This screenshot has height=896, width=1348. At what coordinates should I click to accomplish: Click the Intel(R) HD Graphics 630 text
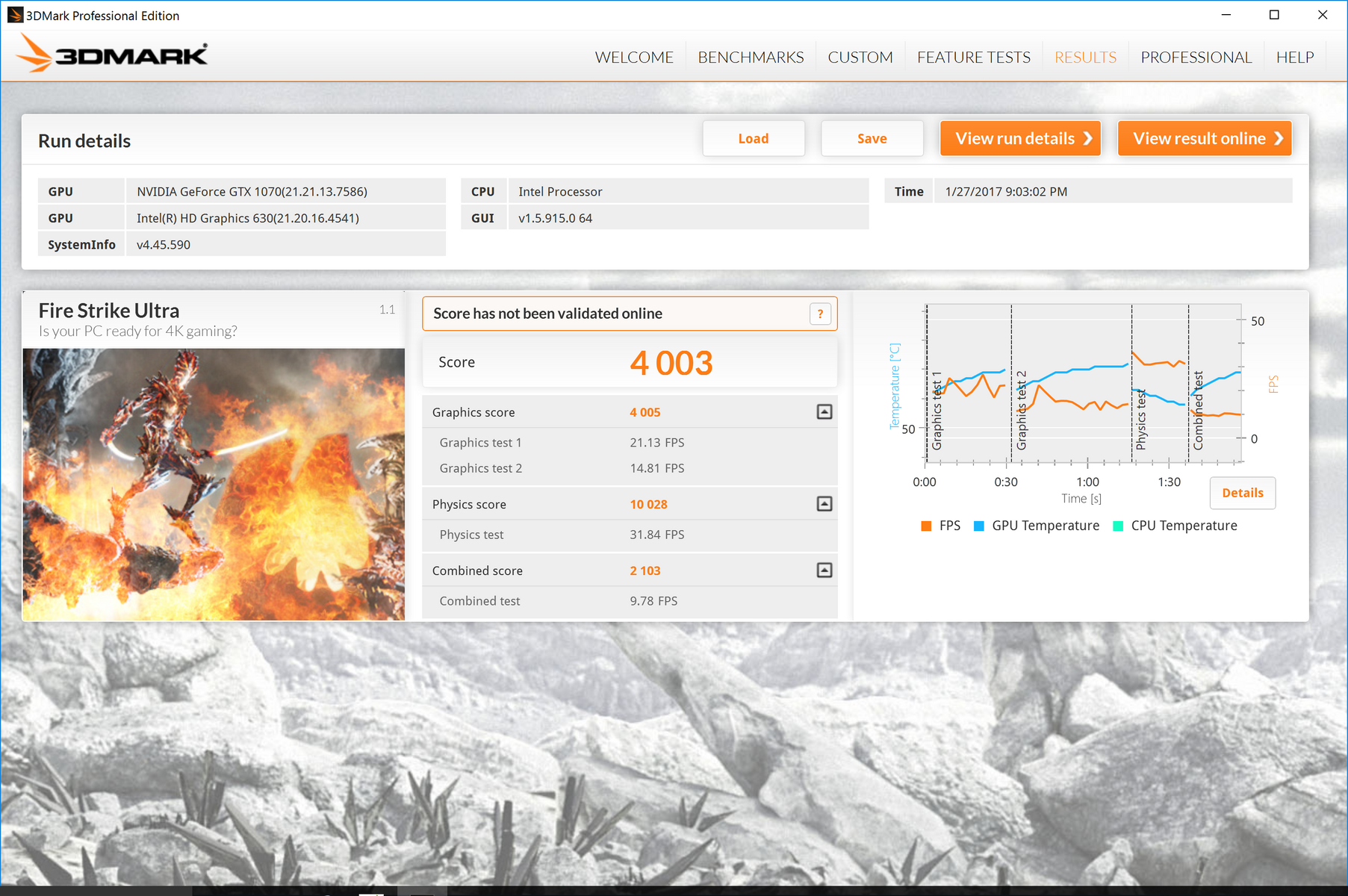click(x=248, y=218)
